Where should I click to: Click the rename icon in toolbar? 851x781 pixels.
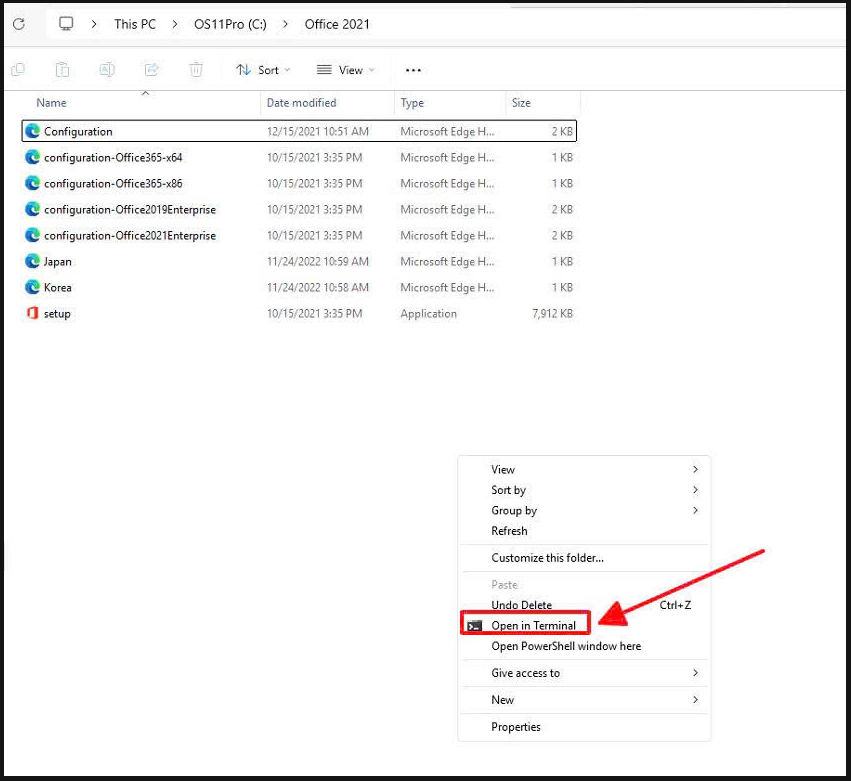point(106,70)
